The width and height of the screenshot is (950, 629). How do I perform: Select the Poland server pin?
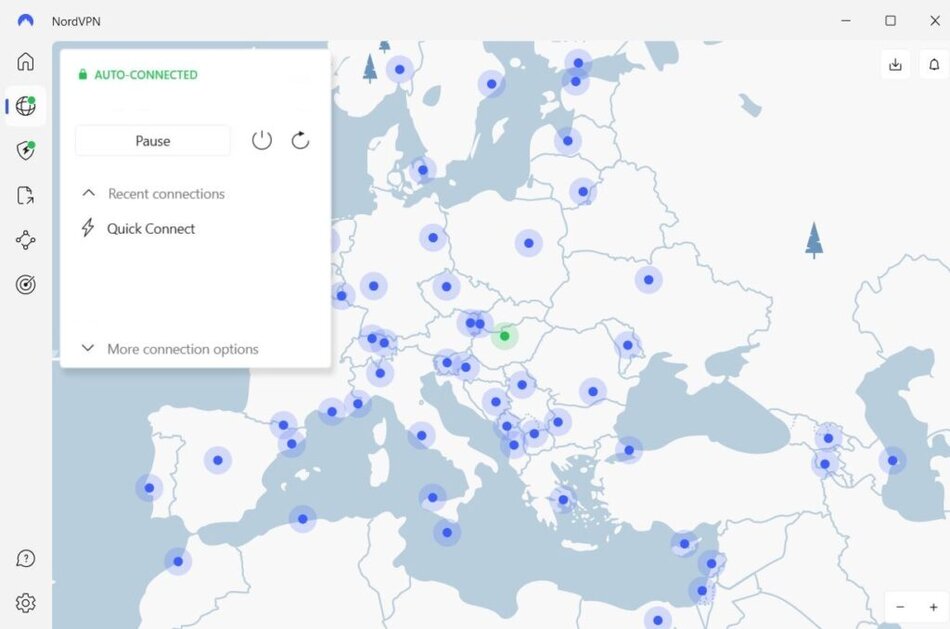tap(528, 243)
